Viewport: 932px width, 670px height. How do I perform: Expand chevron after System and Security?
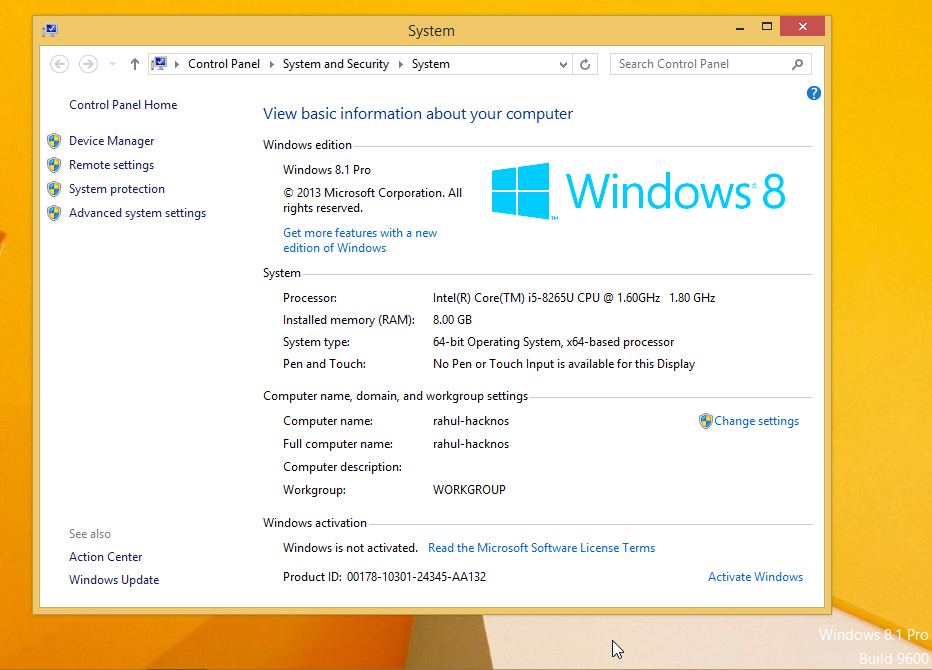click(x=401, y=64)
